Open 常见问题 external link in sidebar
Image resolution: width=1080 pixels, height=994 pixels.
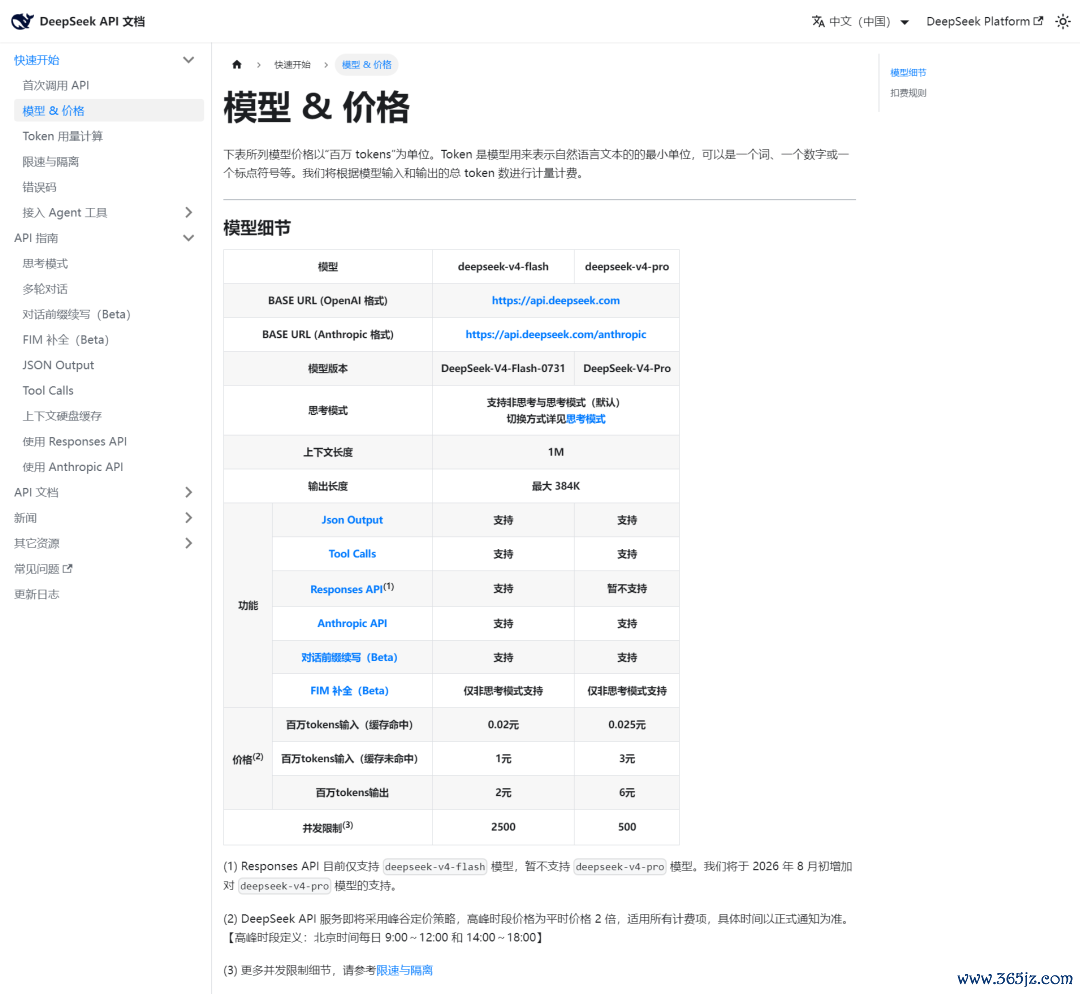pos(43,568)
